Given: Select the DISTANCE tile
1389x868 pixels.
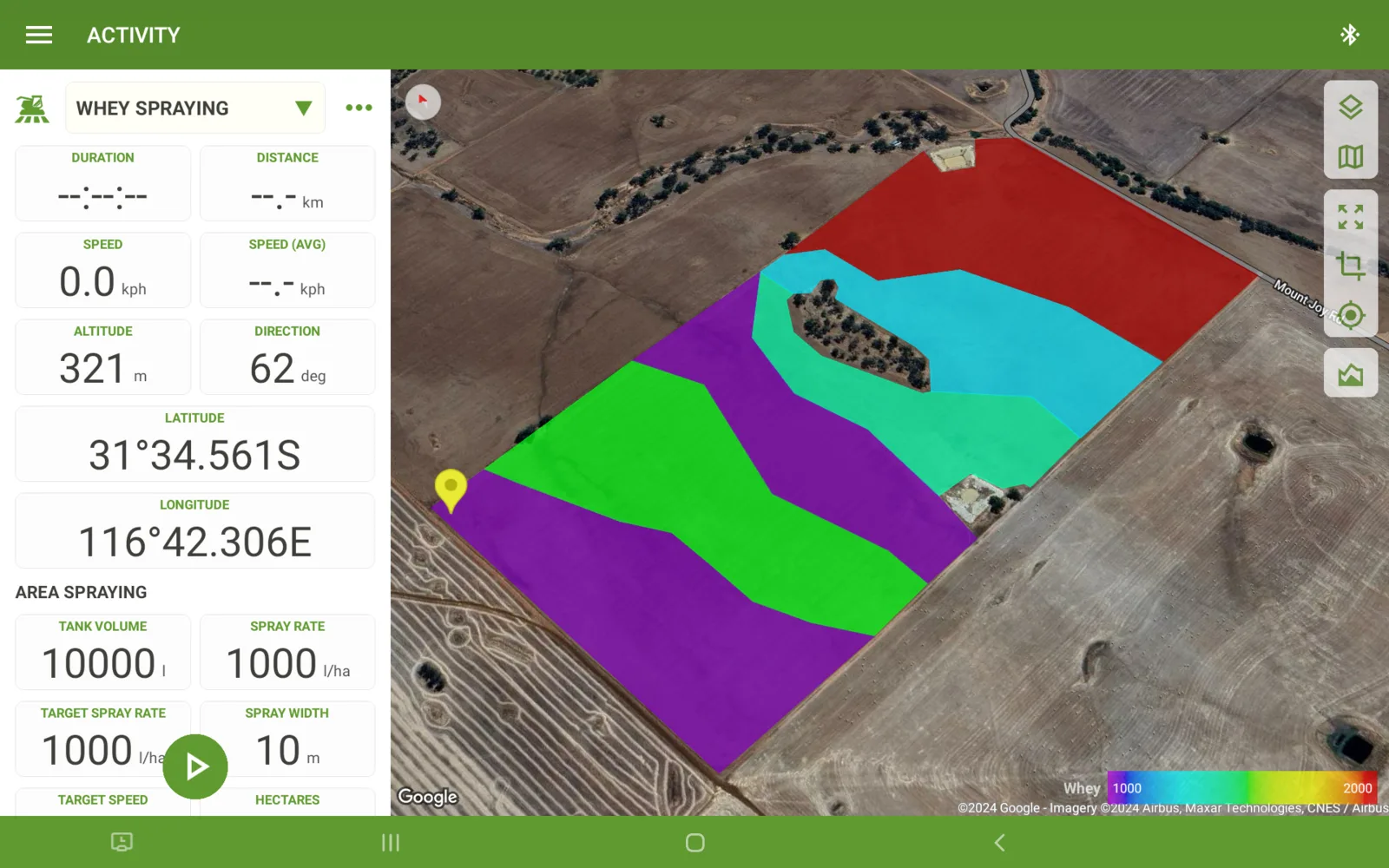Looking at the screenshot, I should click(x=287, y=183).
